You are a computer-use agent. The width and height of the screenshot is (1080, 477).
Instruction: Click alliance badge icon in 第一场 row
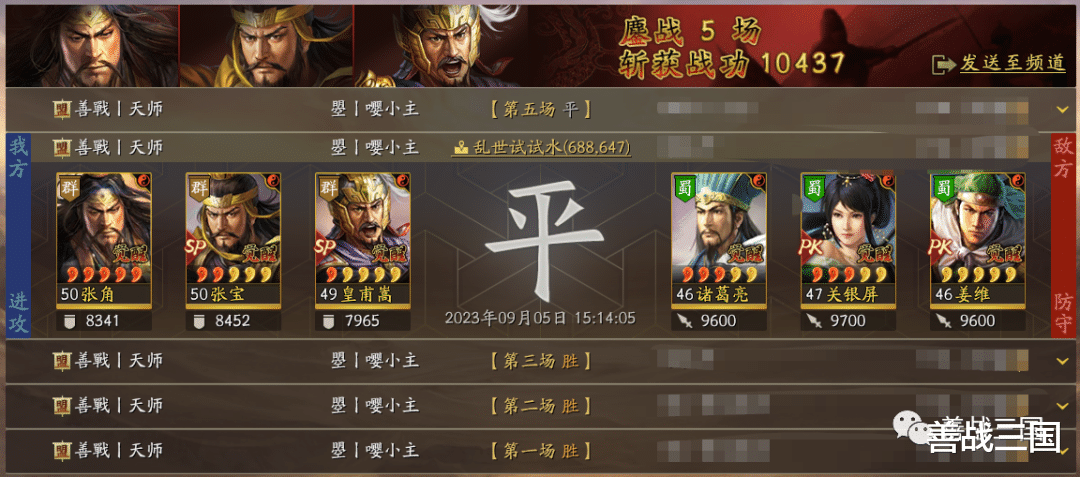coord(62,451)
